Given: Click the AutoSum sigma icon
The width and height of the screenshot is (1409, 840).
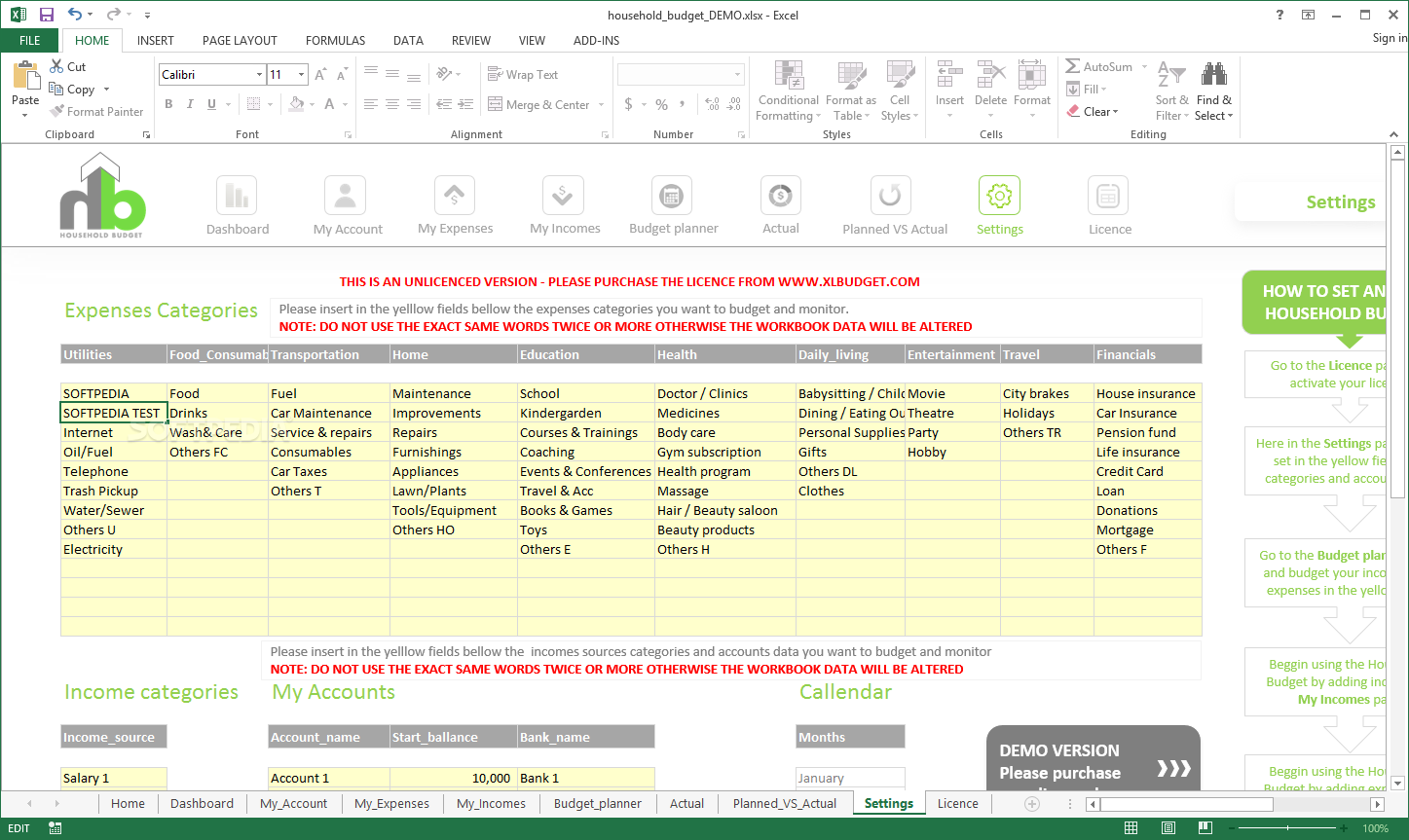Looking at the screenshot, I should click(x=1072, y=66).
